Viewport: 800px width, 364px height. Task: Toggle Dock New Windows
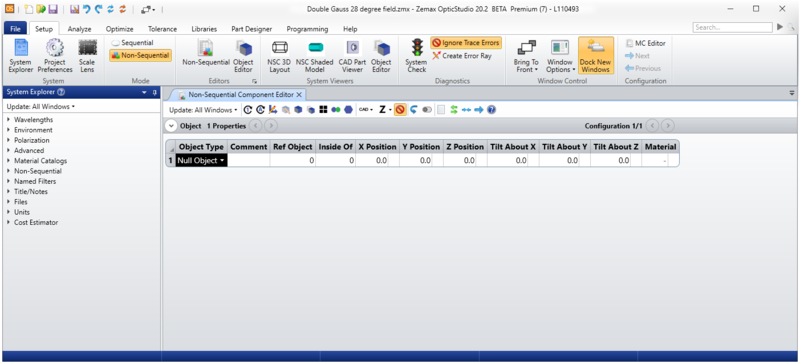pos(595,56)
